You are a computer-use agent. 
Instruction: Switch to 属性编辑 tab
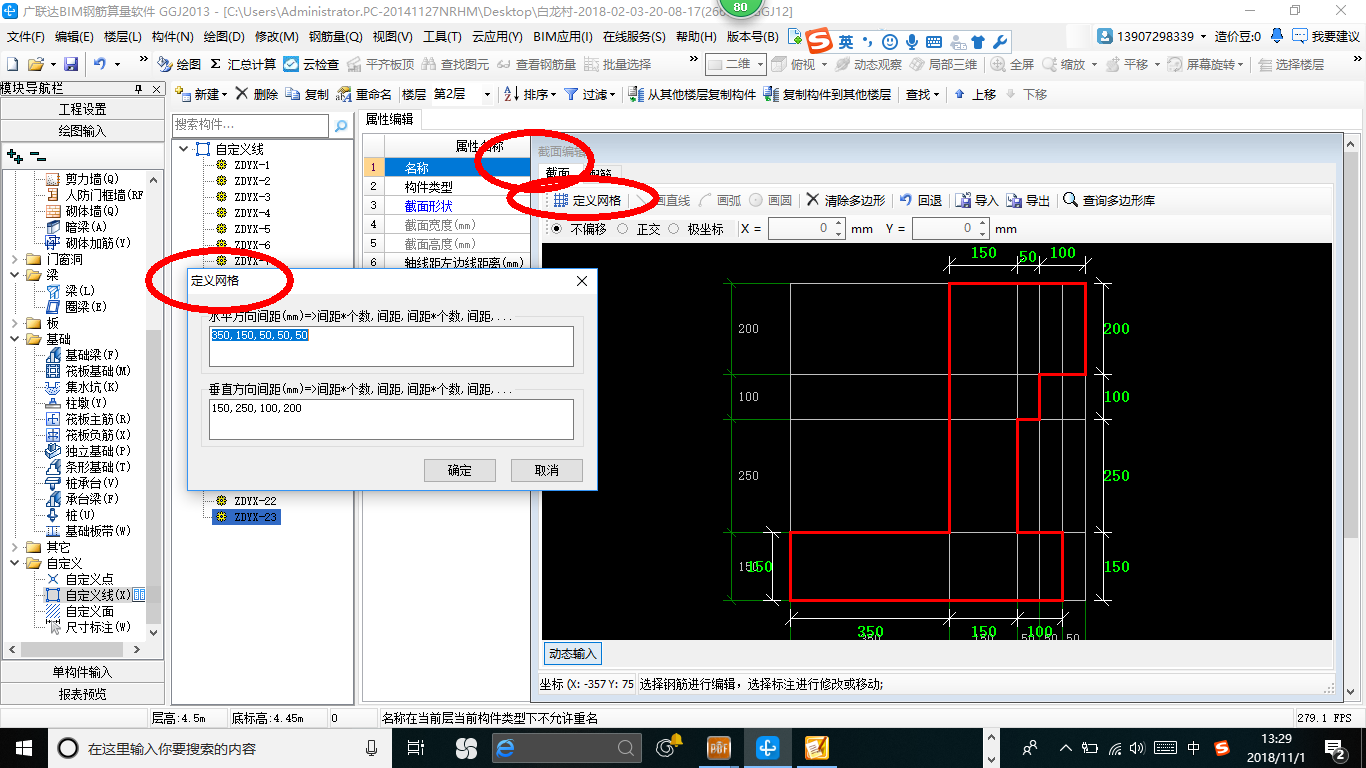(x=389, y=119)
